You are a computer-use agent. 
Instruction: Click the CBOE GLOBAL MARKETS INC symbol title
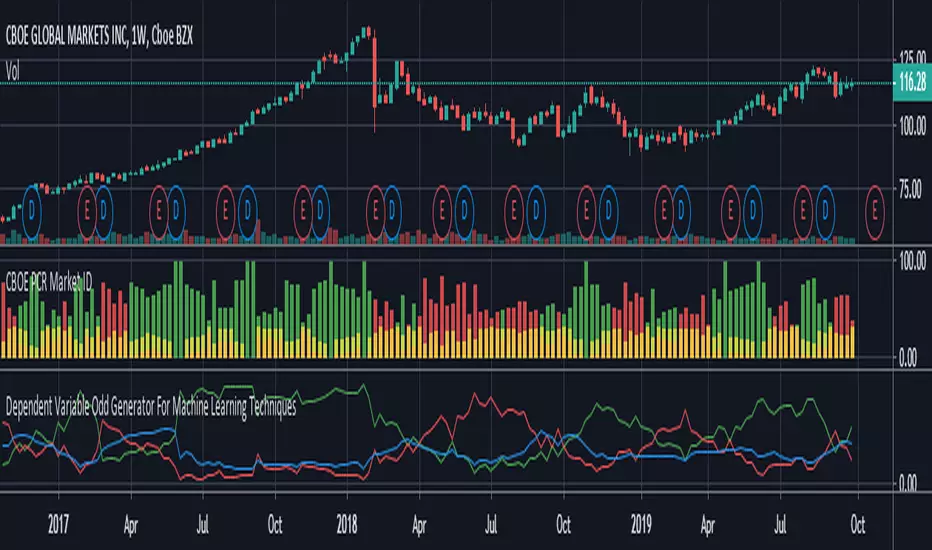[x=66, y=36]
